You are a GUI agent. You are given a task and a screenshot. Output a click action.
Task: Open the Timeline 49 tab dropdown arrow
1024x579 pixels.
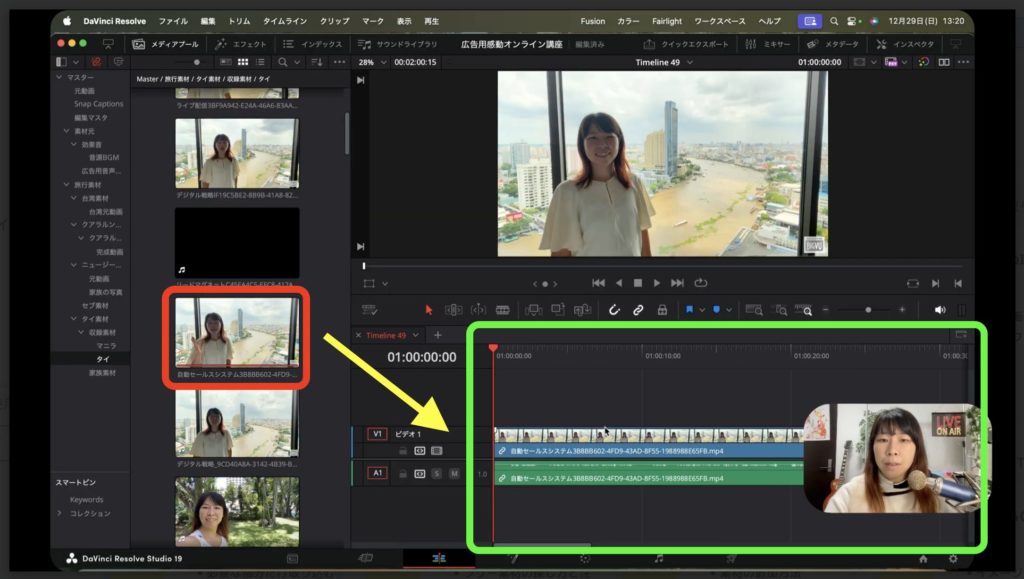coord(416,335)
